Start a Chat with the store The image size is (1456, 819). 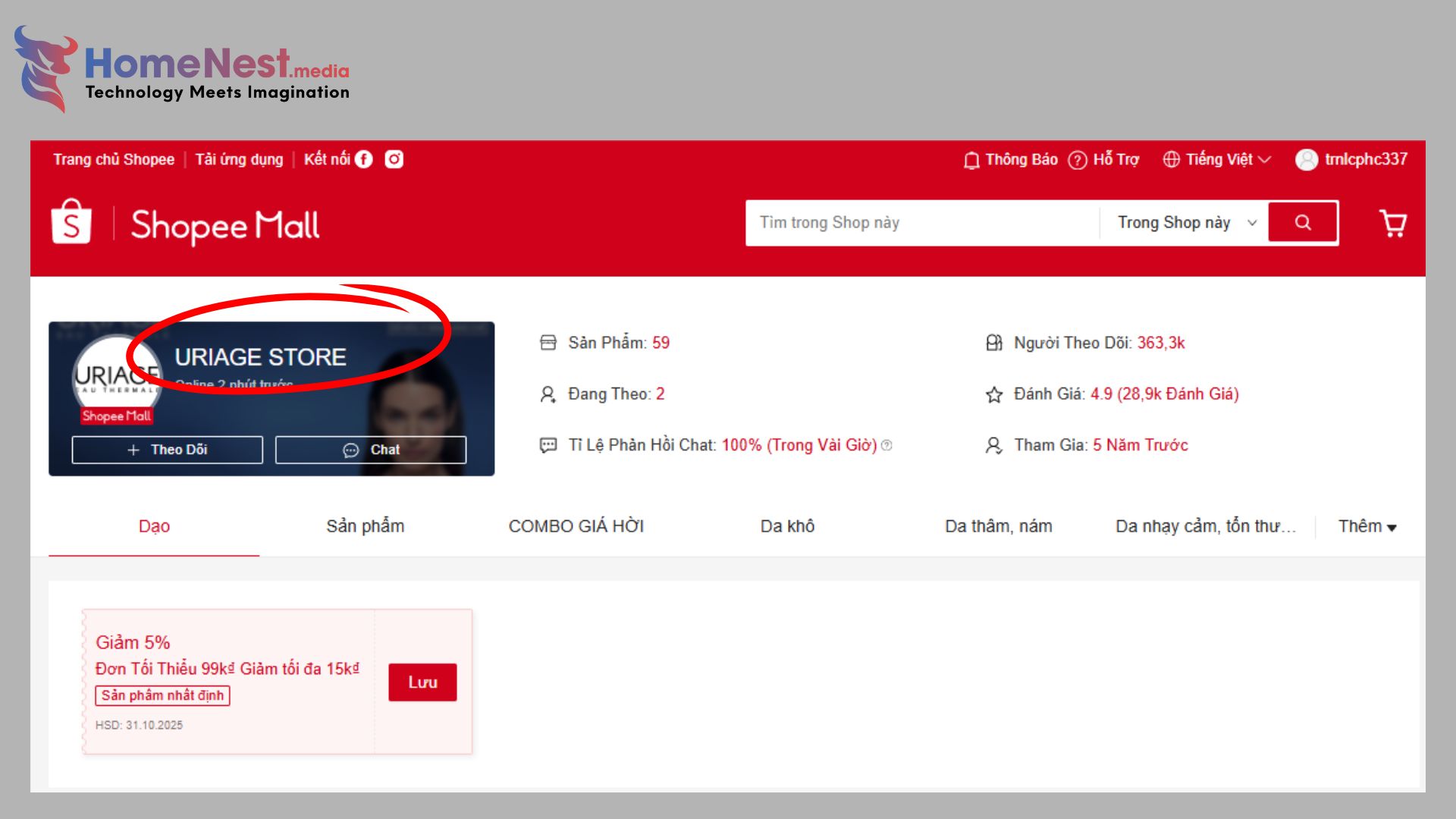(x=370, y=450)
